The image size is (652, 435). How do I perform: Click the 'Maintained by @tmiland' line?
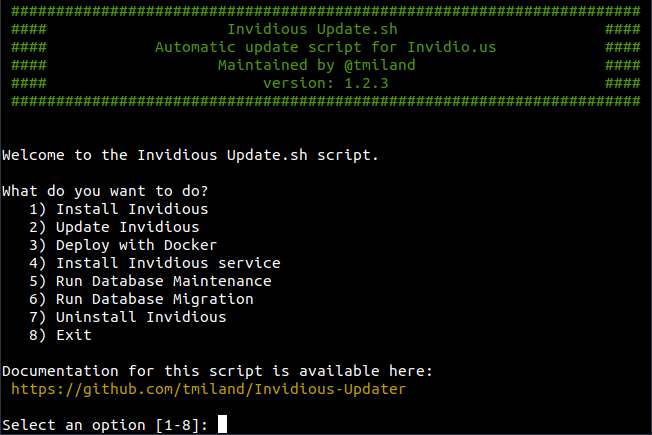pyautogui.click(x=316, y=65)
